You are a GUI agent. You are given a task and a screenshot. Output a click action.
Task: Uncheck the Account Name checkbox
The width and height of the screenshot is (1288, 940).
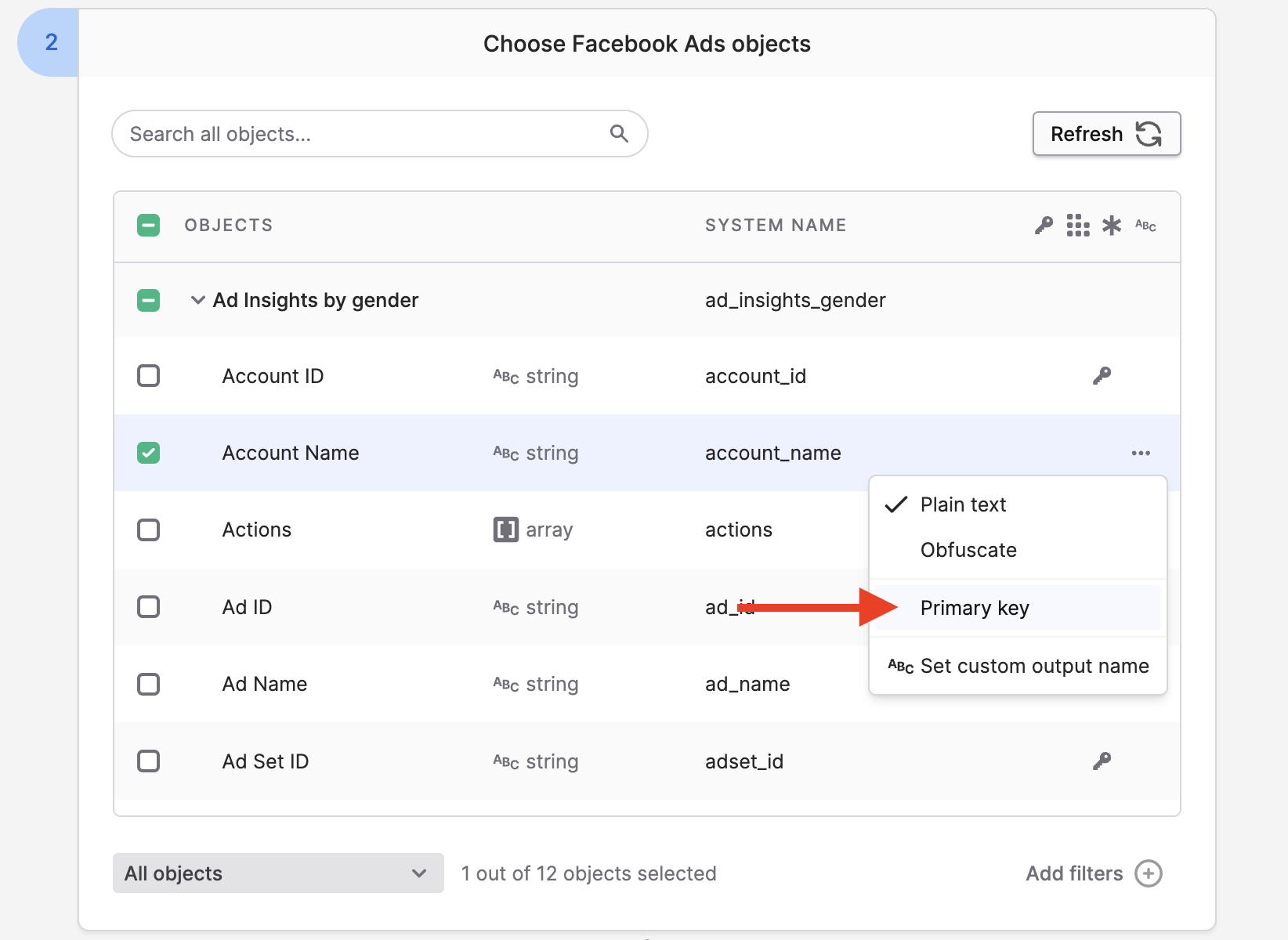click(x=149, y=453)
